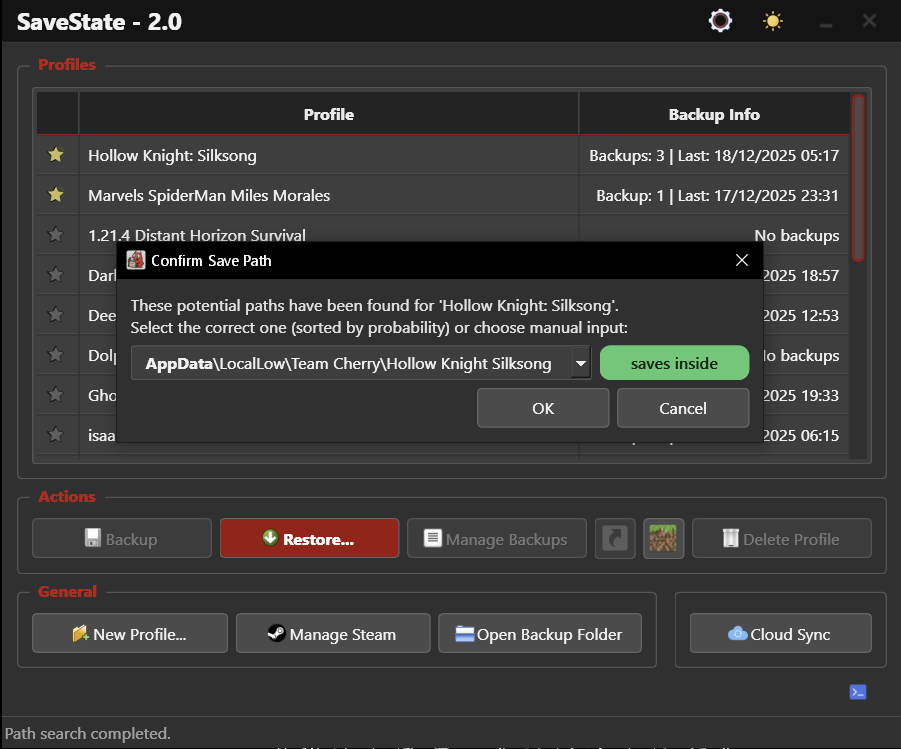Click the Restore button
The image size is (901, 749).
[x=309, y=539]
